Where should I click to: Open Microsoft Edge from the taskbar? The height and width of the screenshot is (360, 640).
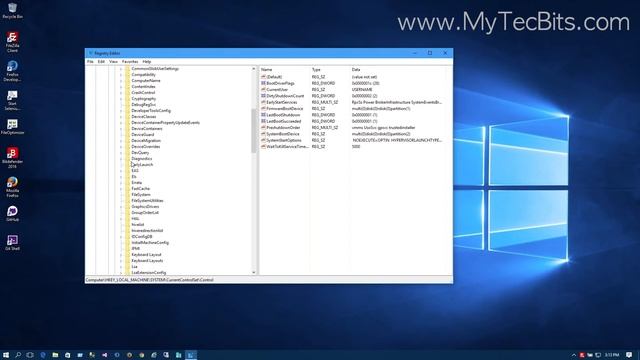click(x=43, y=355)
